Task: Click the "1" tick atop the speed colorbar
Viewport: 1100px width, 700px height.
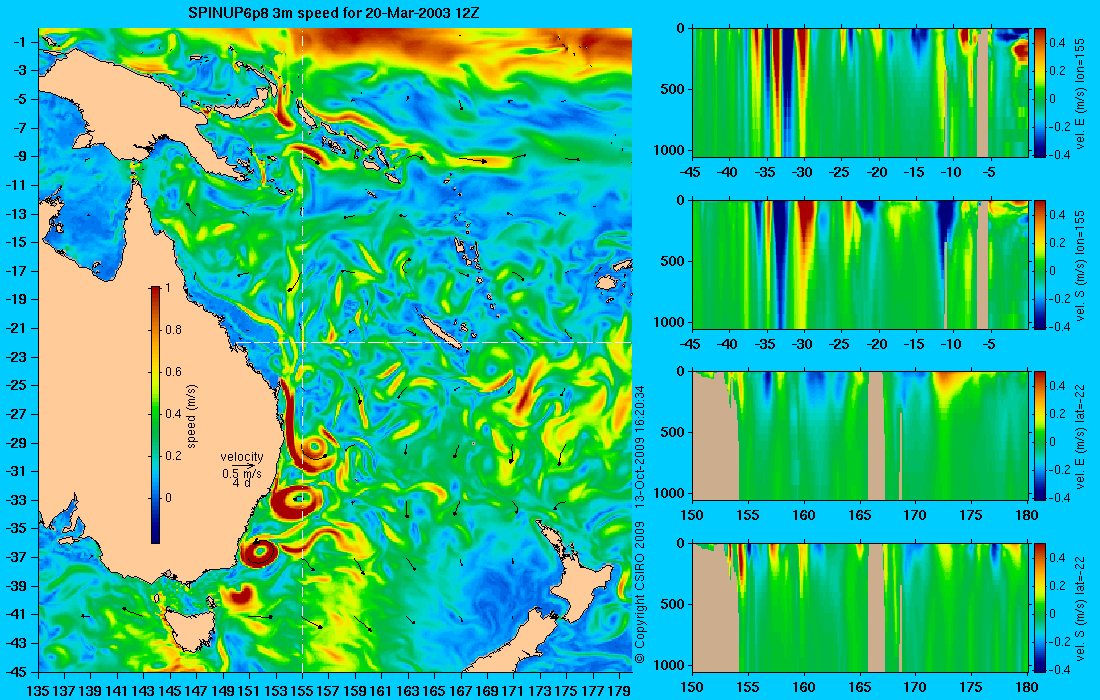Action: point(167,288)
